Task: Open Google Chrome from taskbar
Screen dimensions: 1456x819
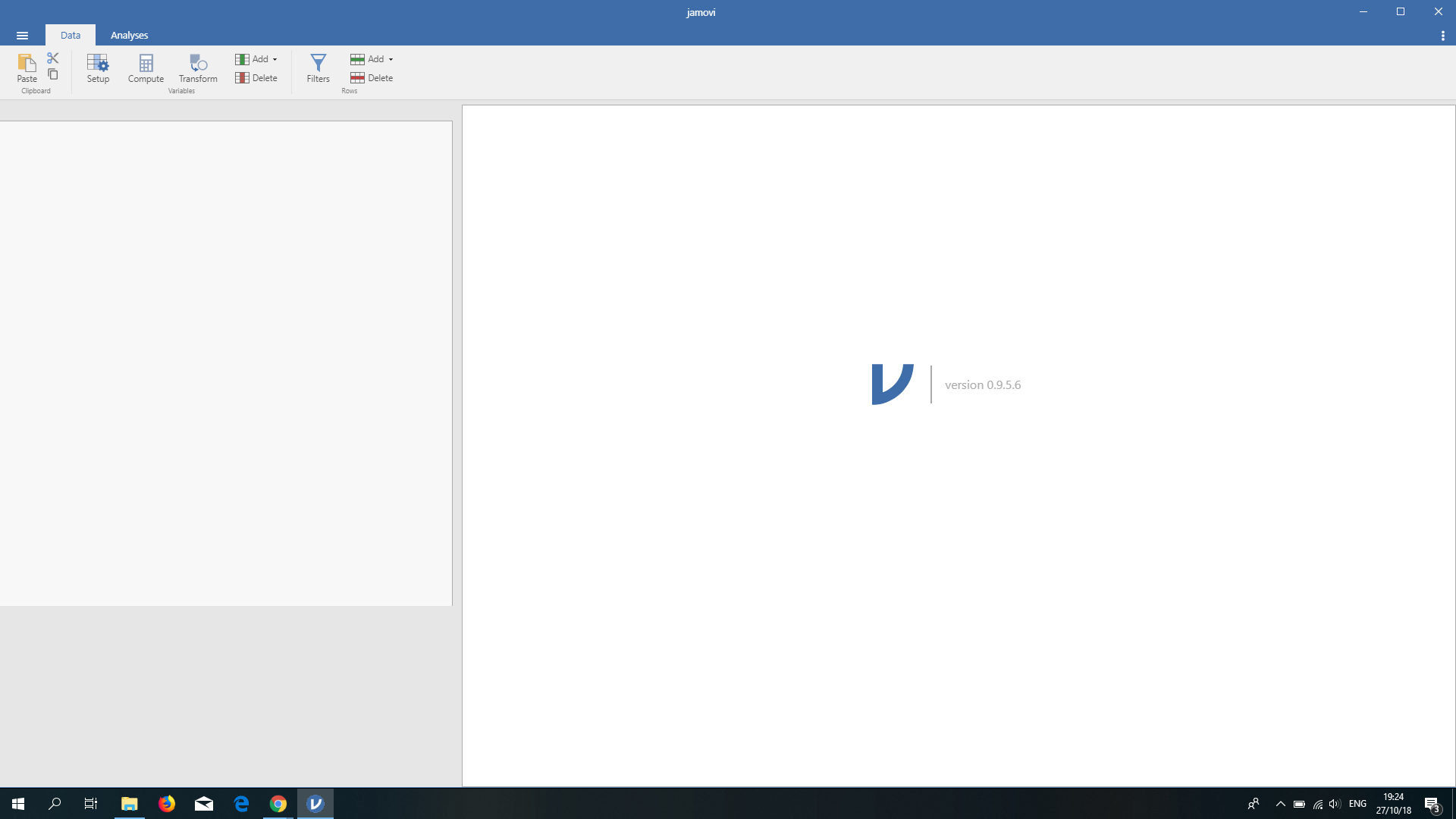Action: [x=278, y=804]
